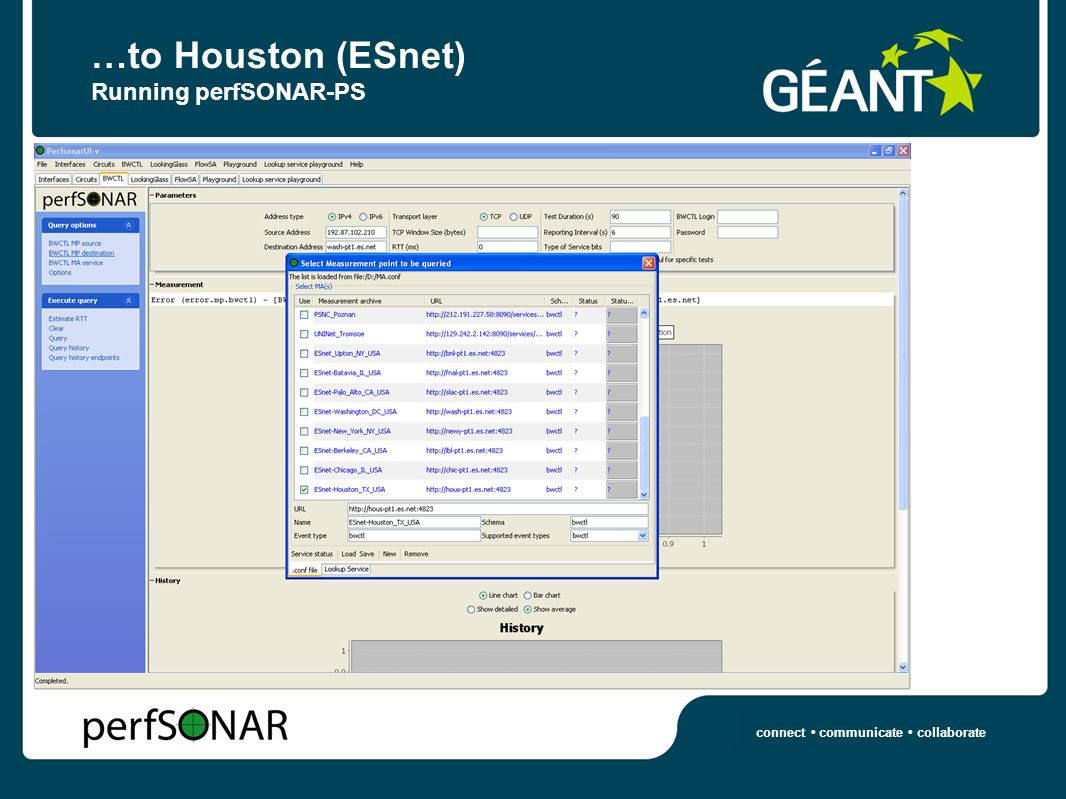This screenshot has height=799, width=1066.
Task: Check the ESnet-New_York_NY_USA checkbox
Action: pyautogui.click(x=304, y=431)
